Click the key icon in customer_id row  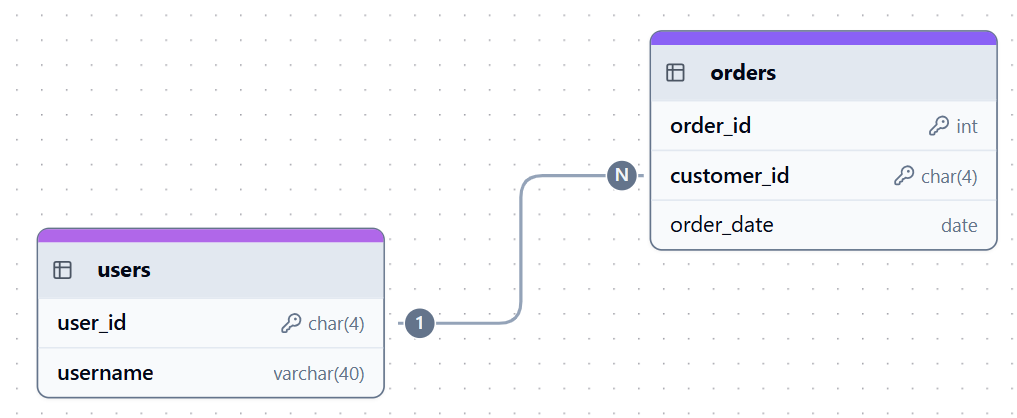903,176
